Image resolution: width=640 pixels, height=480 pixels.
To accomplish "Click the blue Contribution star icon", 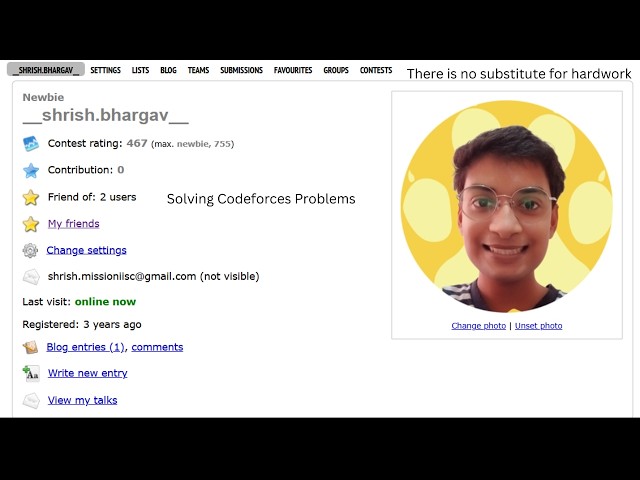I will 31,170.
